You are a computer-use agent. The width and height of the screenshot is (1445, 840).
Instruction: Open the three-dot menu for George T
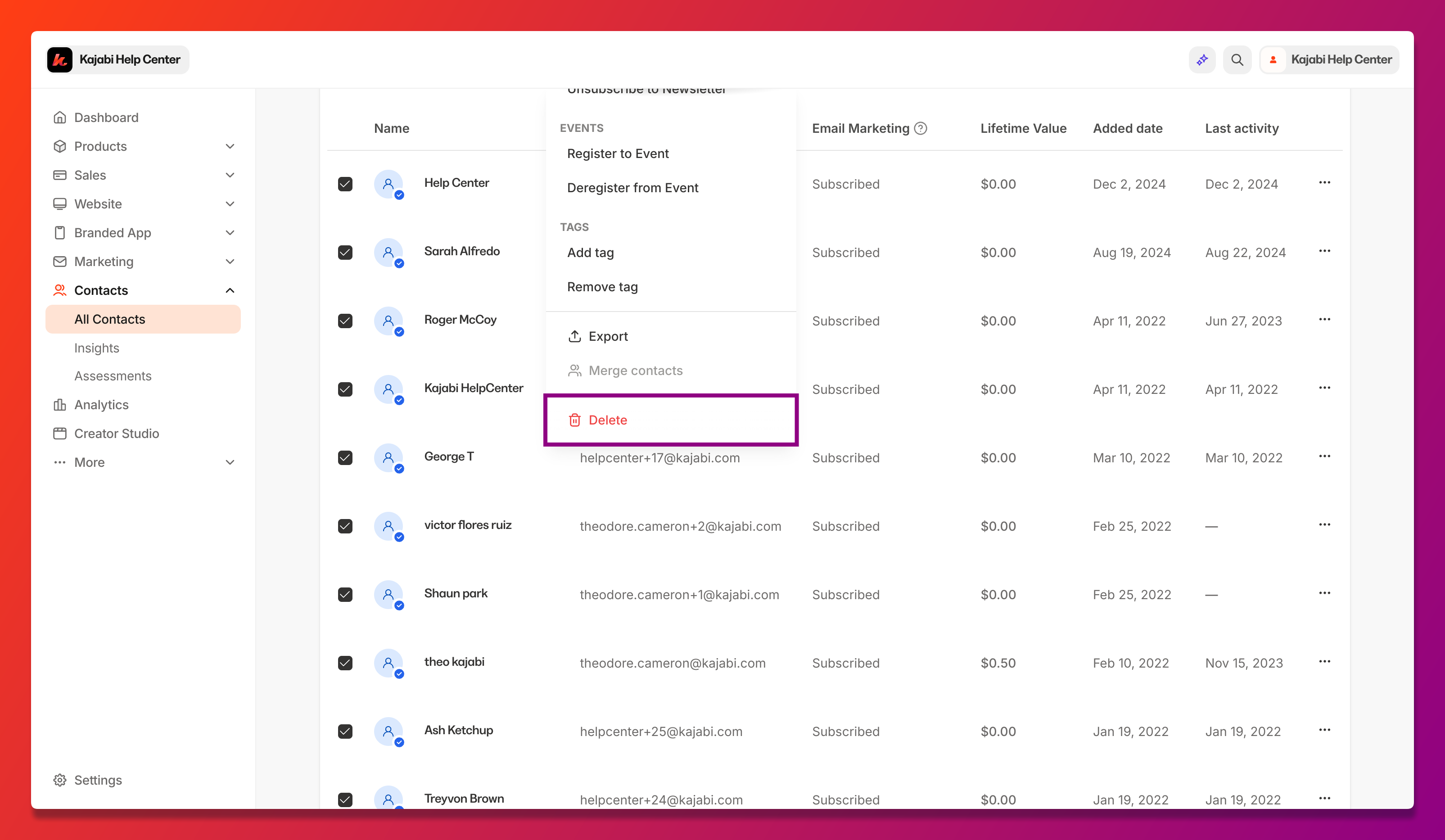tap(1324, 456)
